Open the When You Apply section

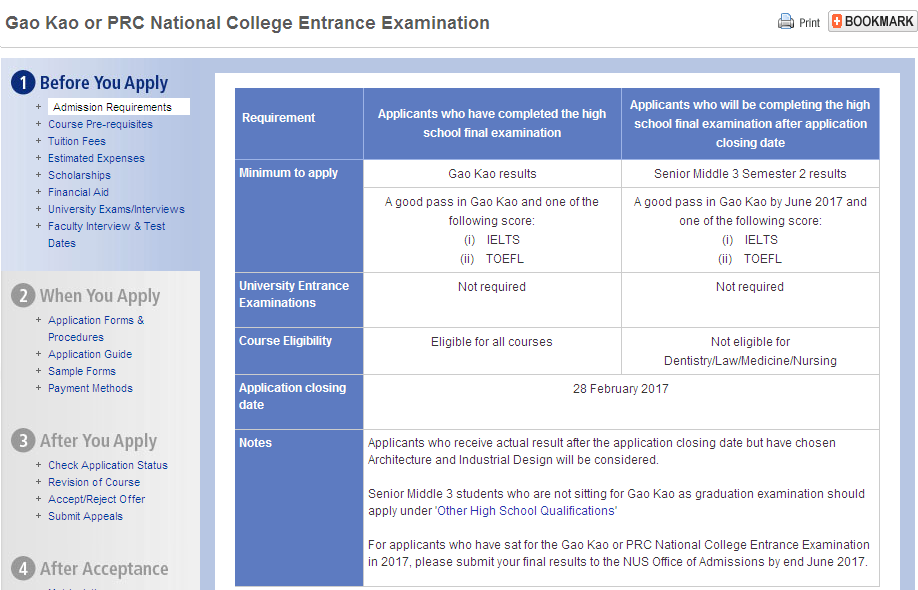tap(100, 296)
